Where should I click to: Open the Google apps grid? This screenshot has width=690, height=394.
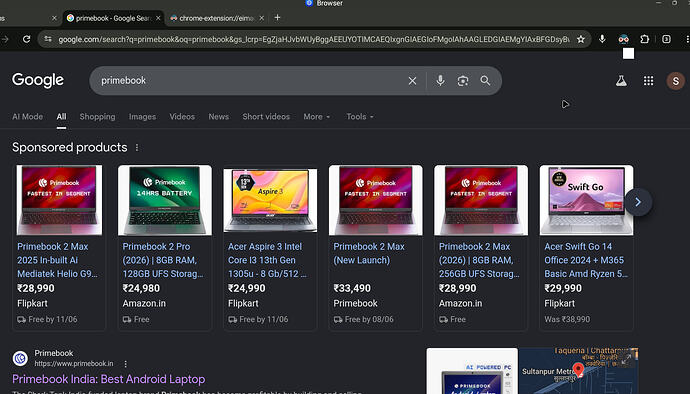click(x=649, y=81)
